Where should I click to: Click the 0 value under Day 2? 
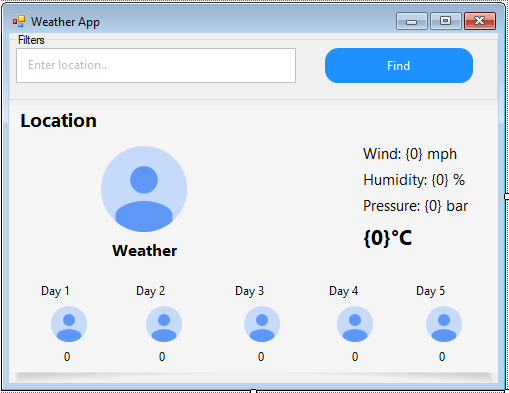162,357
